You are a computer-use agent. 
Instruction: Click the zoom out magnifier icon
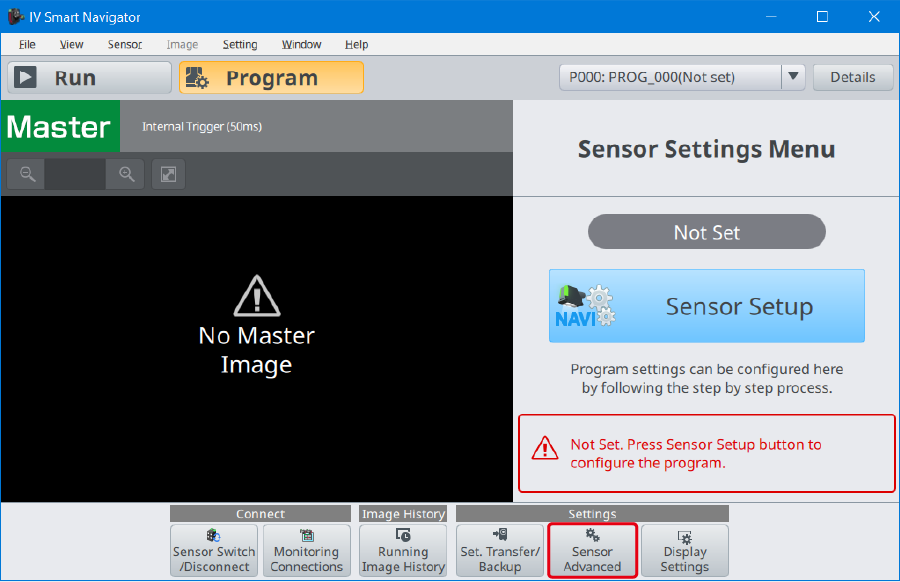(27, 174)
